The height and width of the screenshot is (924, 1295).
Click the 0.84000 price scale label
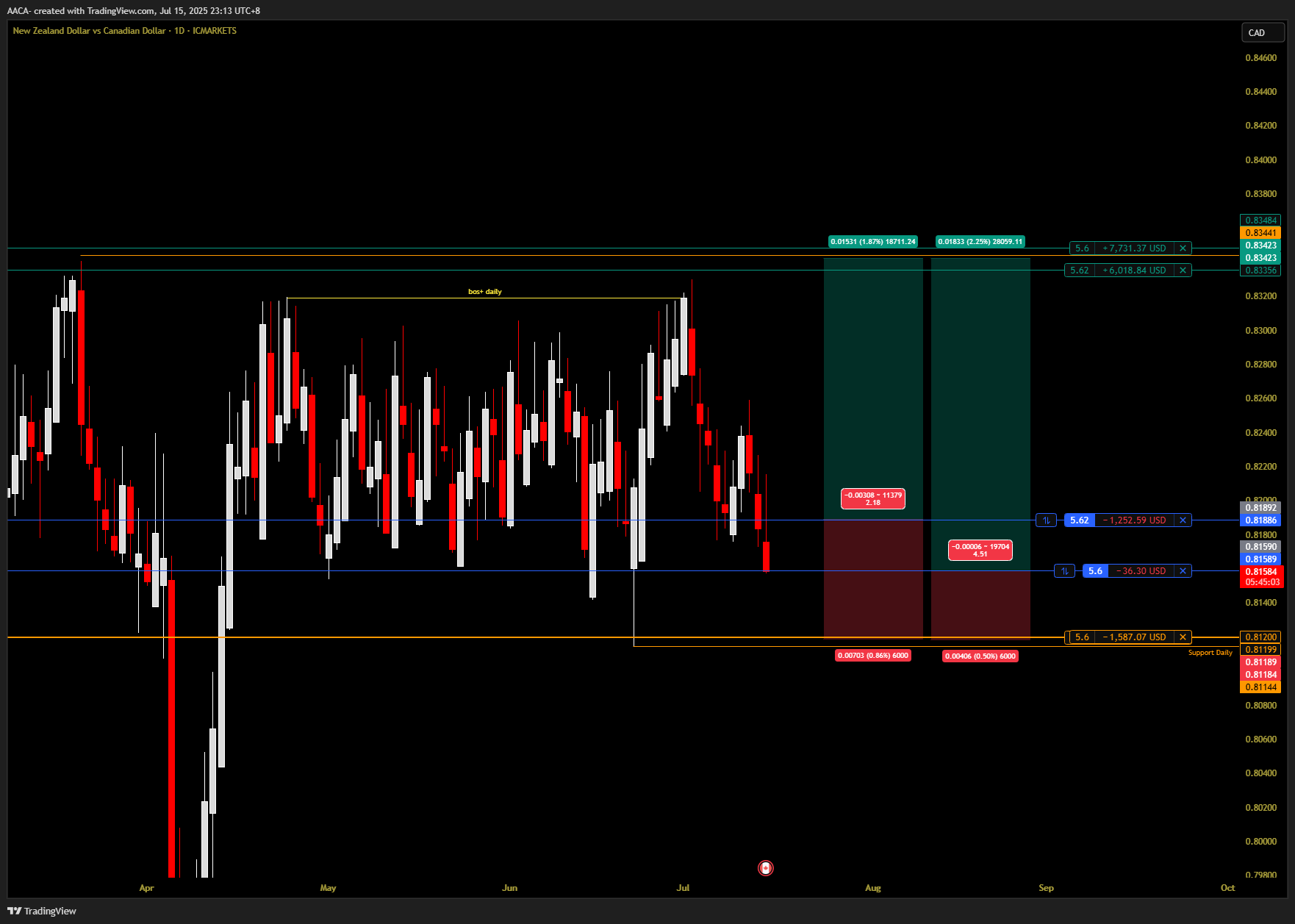1260,160
